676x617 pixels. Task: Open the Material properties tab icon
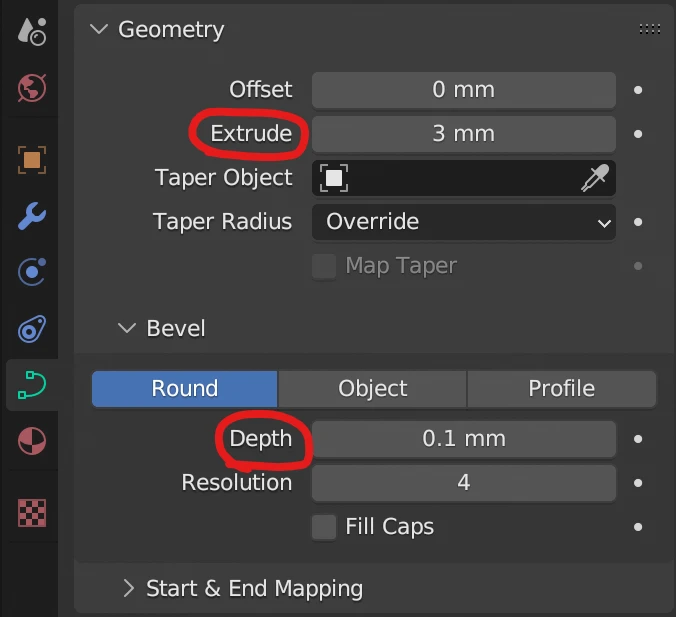pos(32,441)
